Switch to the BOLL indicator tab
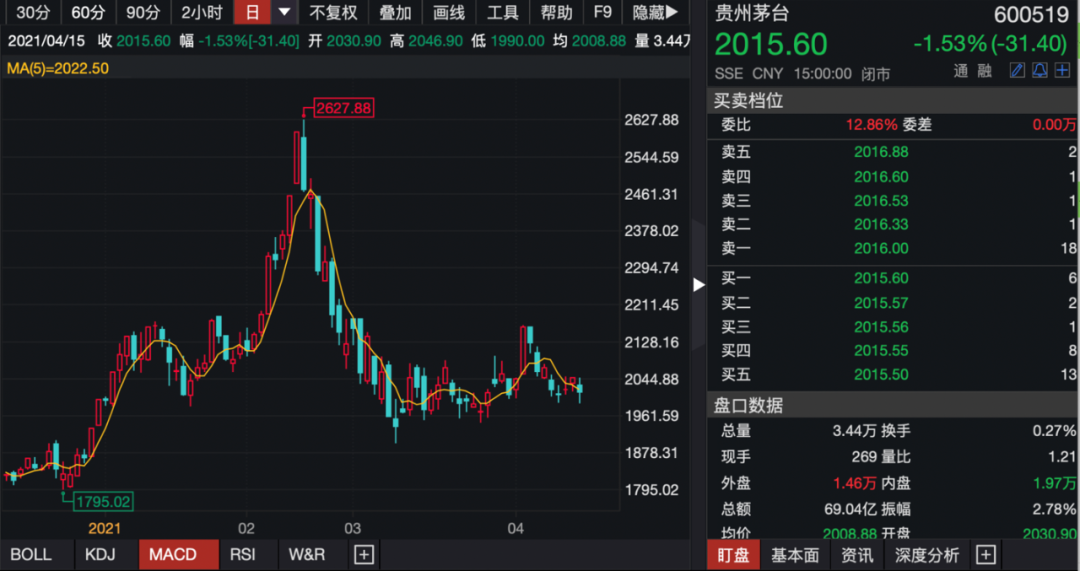Image resolution: width=1080 pixels, height=571 pixels. point(32,554)
